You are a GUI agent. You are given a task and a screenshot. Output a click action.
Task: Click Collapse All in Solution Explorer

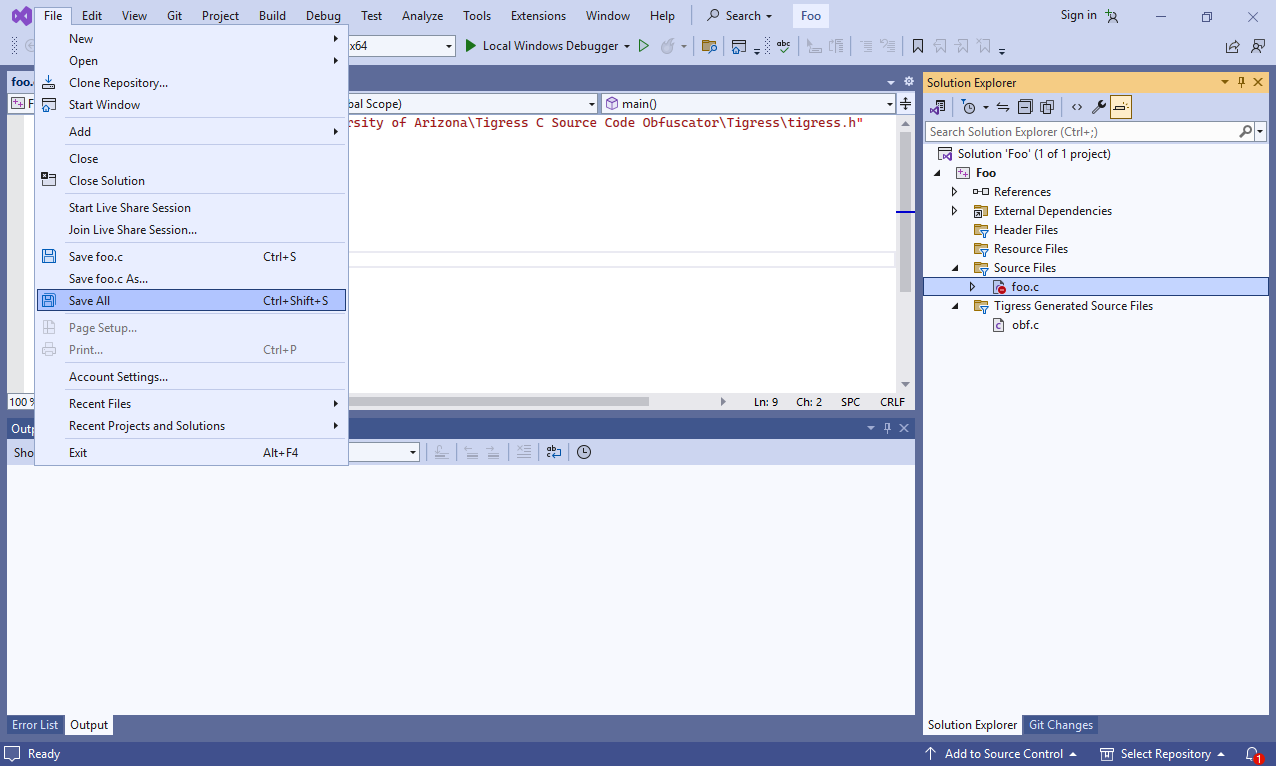(x=1025, y=107)
